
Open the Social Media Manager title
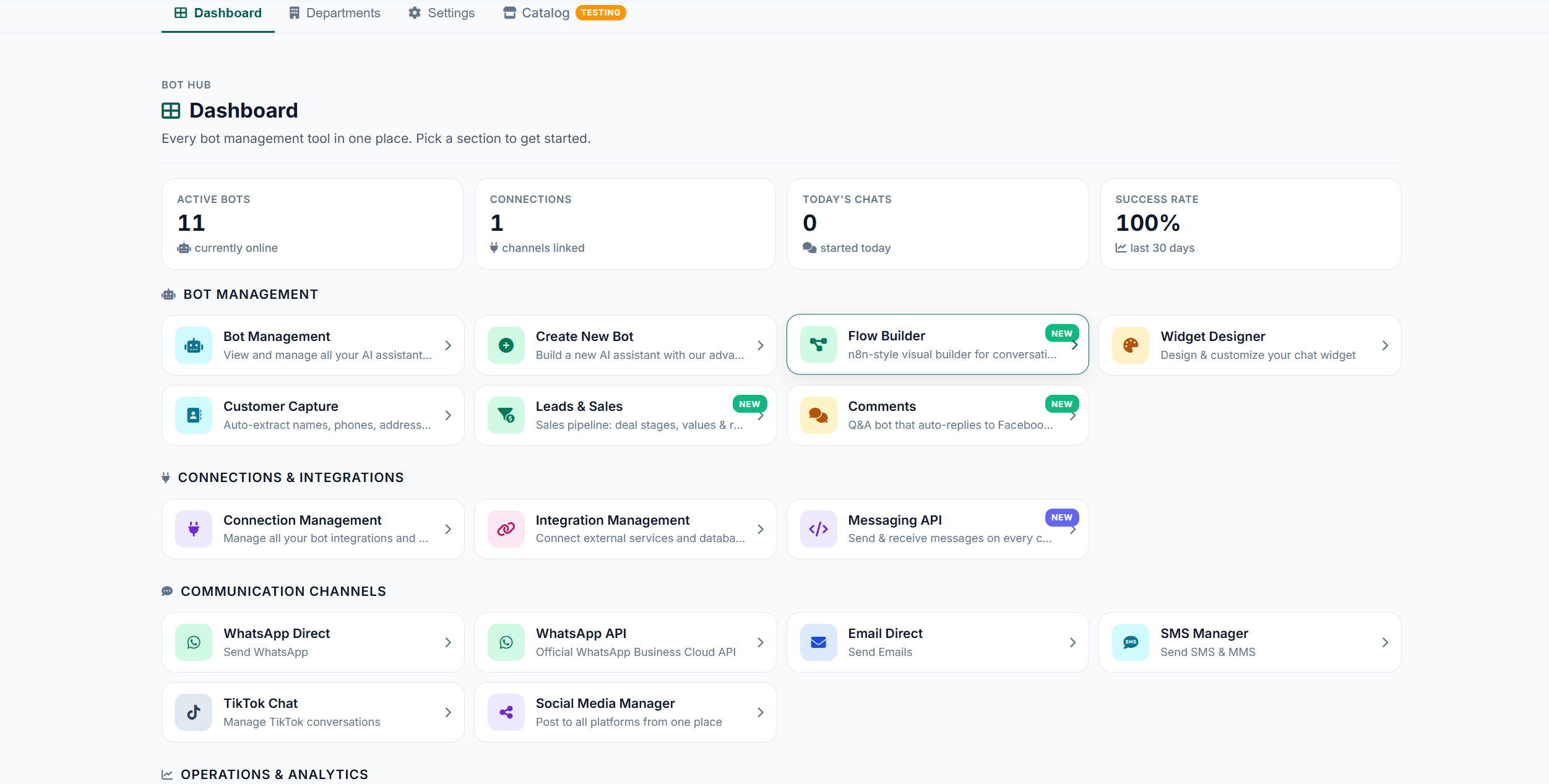pos(605,704)
